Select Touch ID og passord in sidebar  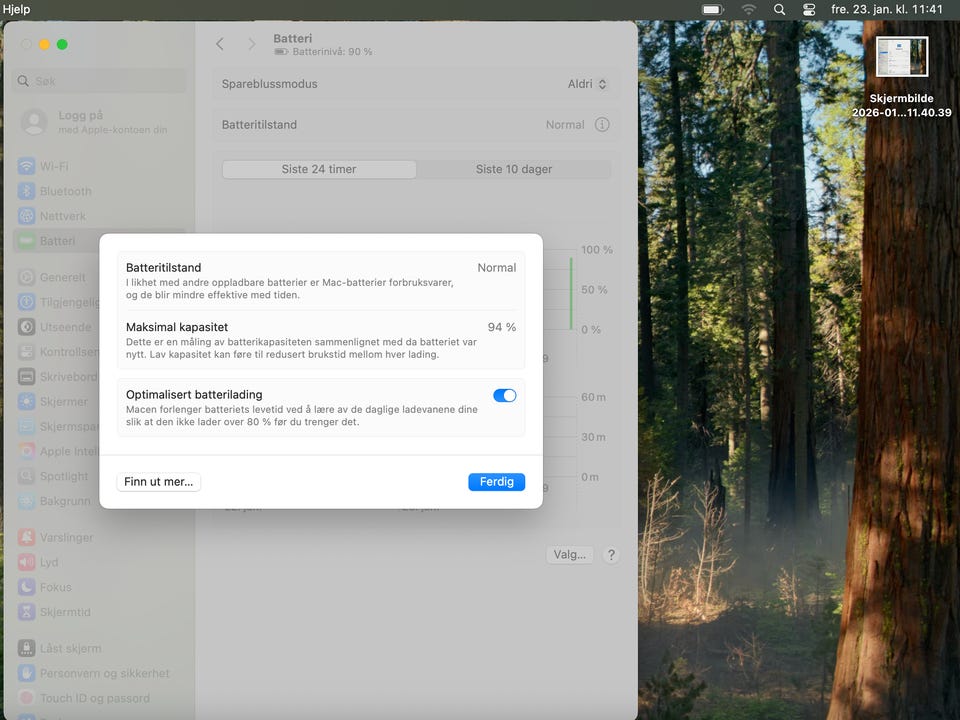click(99, 698)
